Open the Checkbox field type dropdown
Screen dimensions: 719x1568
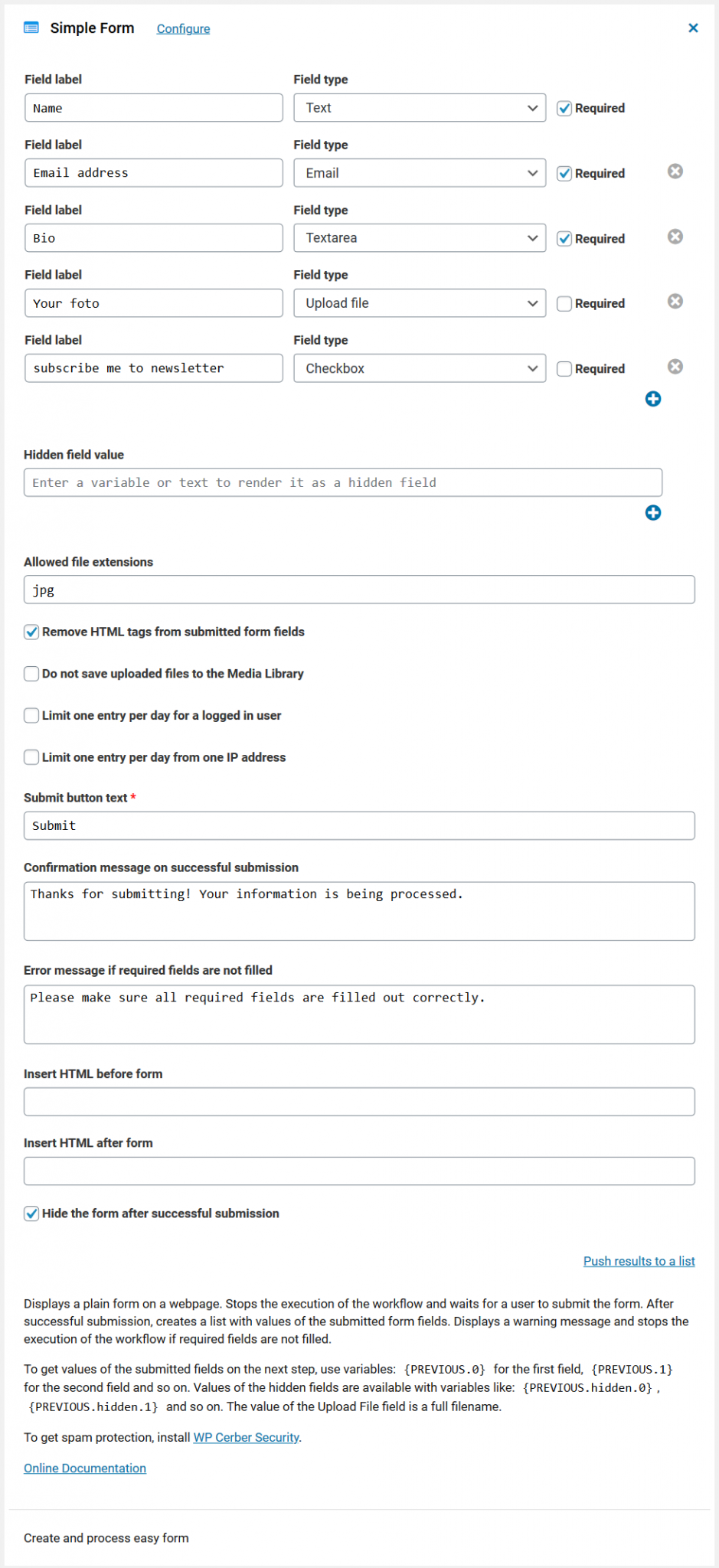tap(419, 368)
